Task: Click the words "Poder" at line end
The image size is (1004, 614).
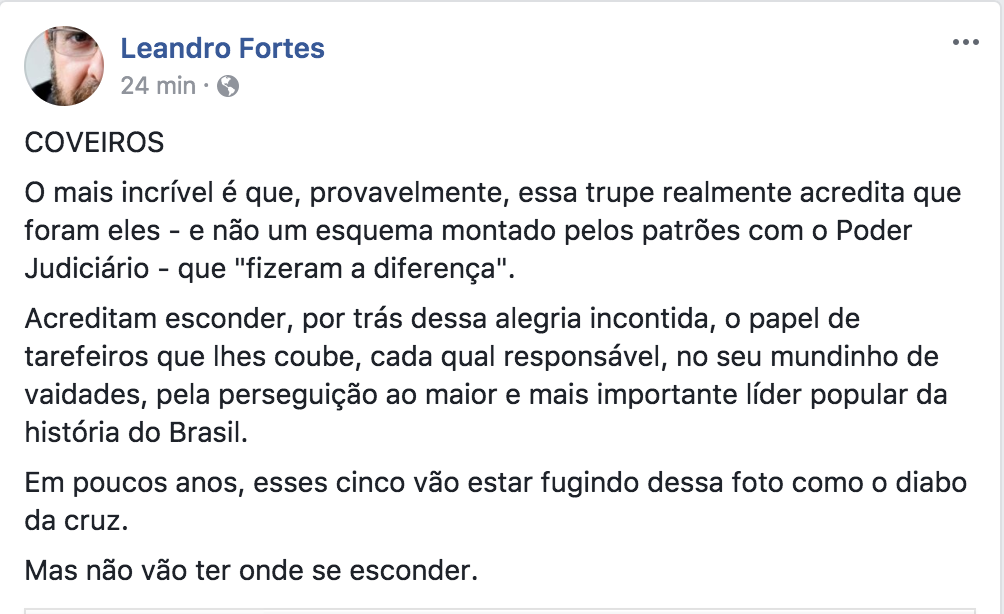Action: pyautogui.click(x=873, y=230)
